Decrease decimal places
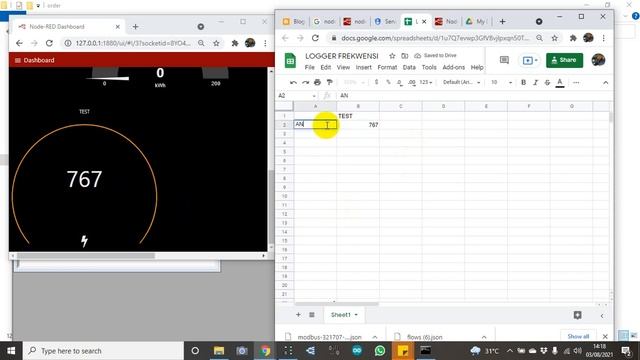 coord(400,82)
